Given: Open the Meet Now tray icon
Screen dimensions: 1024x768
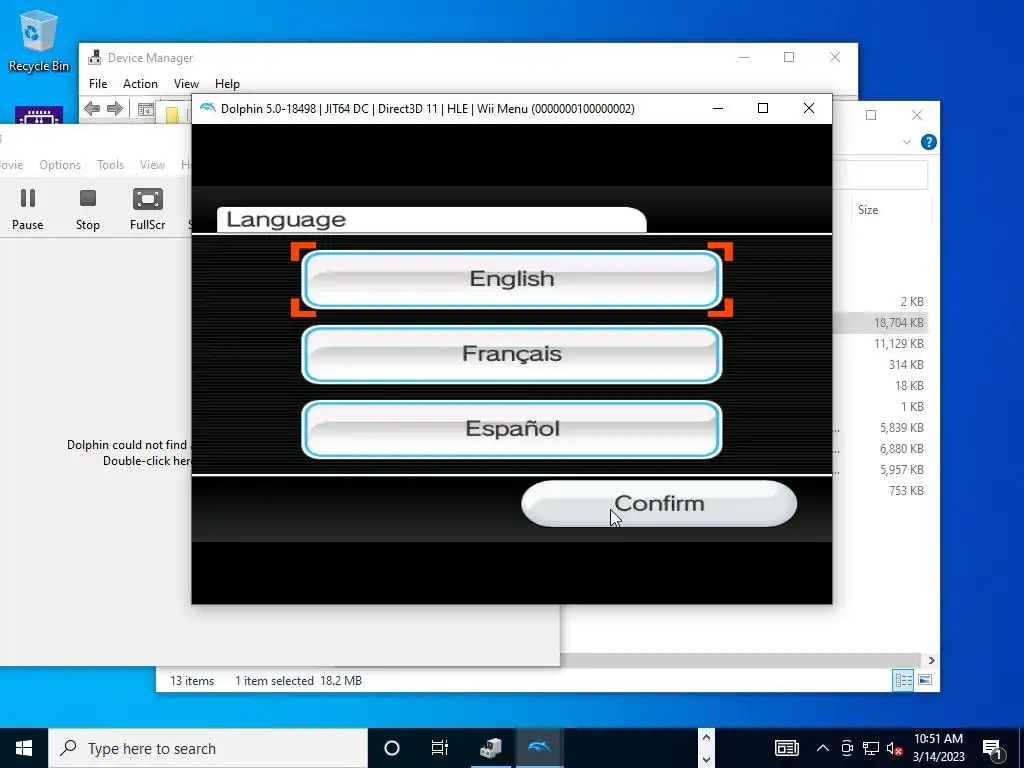Looking at the screenshot, I should [847, 748].
